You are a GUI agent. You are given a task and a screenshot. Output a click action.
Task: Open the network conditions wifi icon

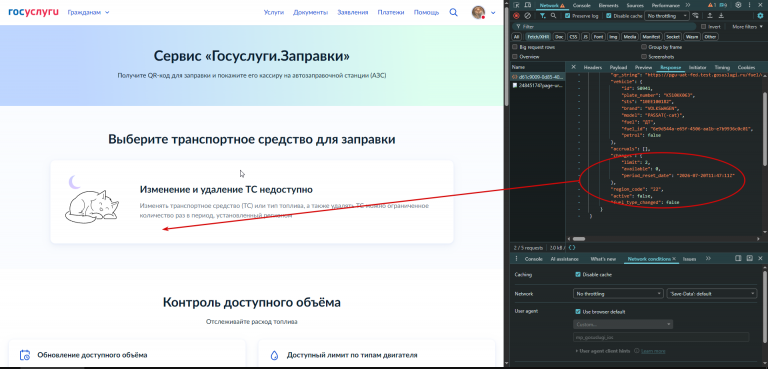pos(695,16)
